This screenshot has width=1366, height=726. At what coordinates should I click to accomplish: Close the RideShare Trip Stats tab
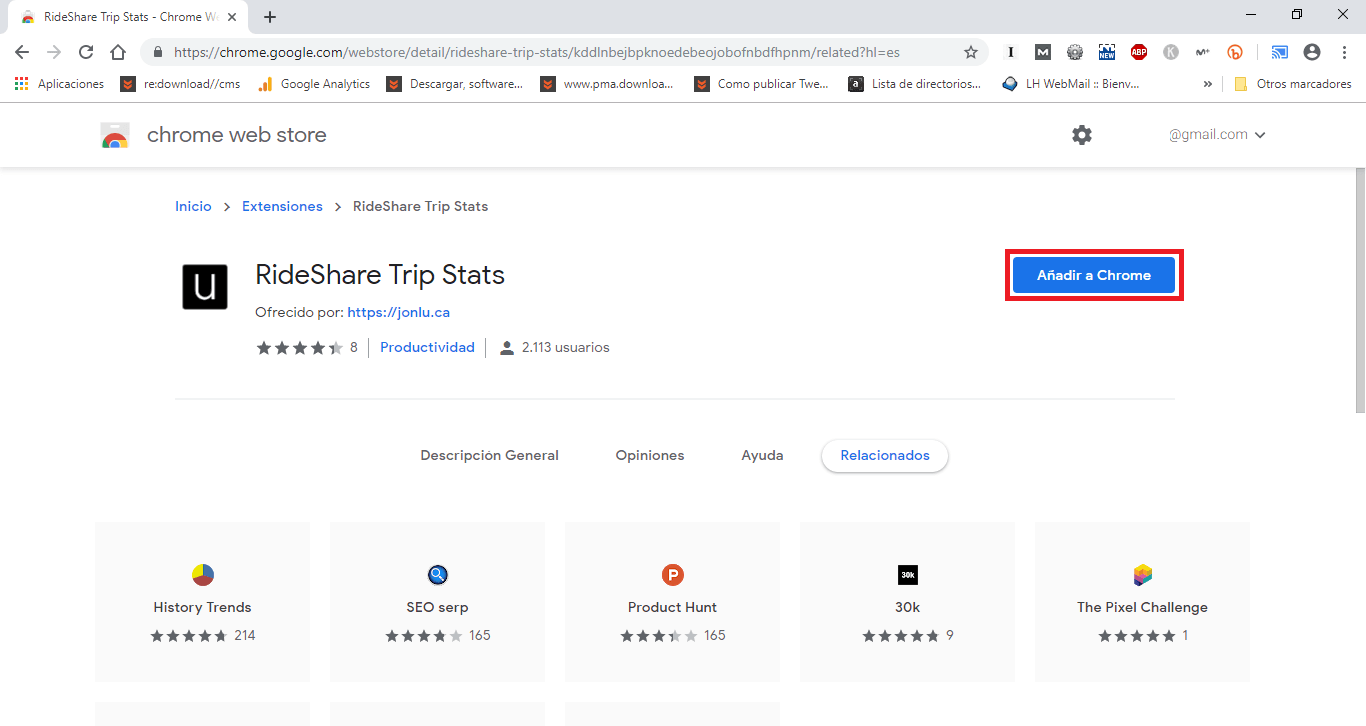point(232,17)
